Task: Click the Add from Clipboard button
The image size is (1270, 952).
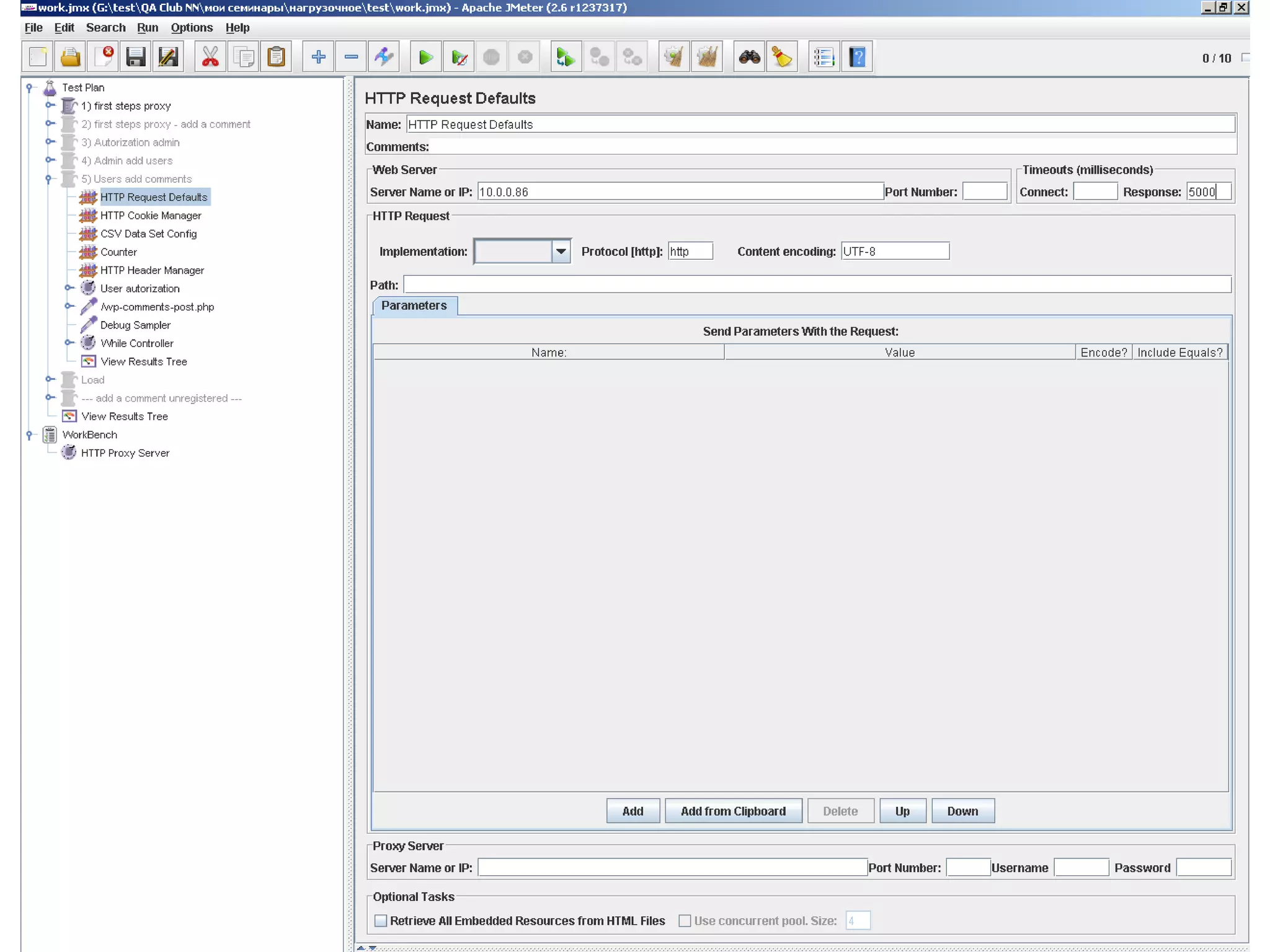Action: tap(733, 811)
